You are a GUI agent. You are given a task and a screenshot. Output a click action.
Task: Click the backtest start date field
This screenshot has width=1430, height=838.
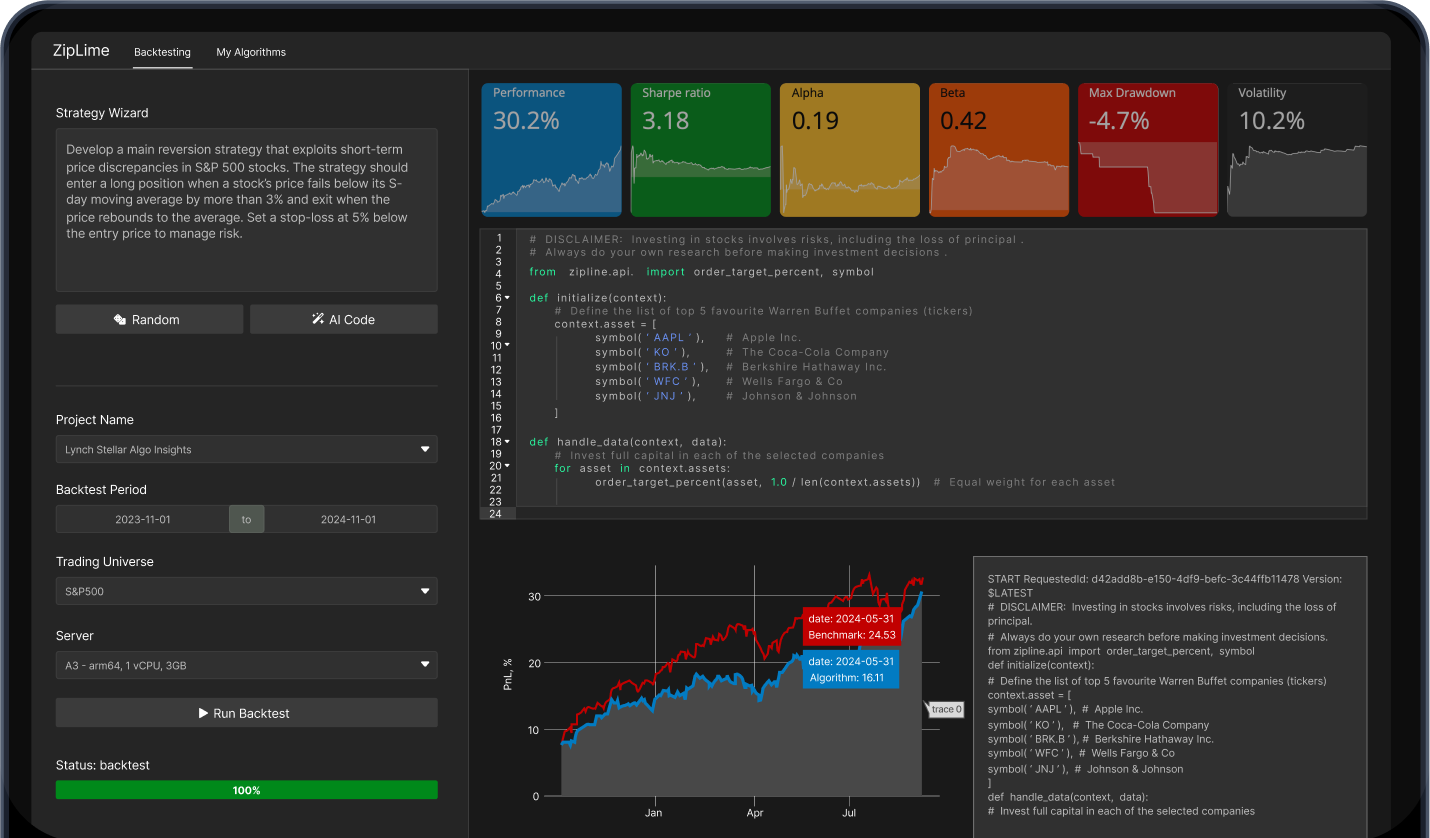pyautogui.click(x=143, y=520)
